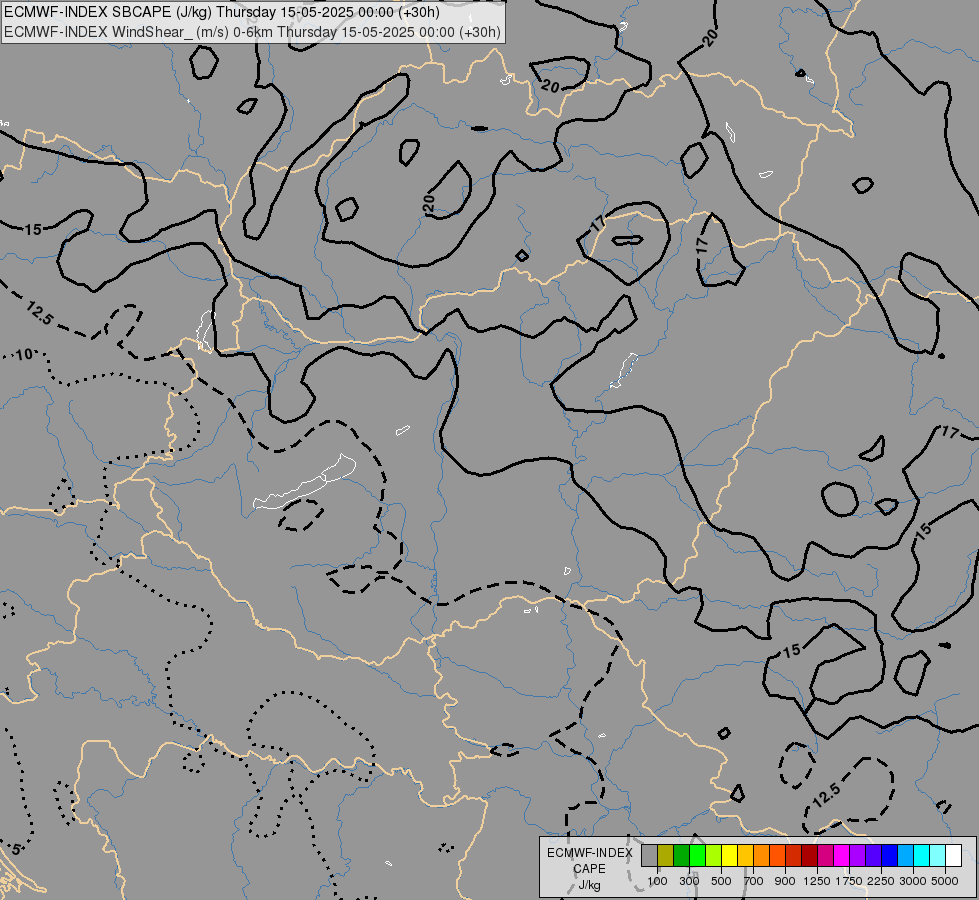This screenshot has width=979, height=900.
Task: Select the pure blue legend swatch
Action: (890, 855)
